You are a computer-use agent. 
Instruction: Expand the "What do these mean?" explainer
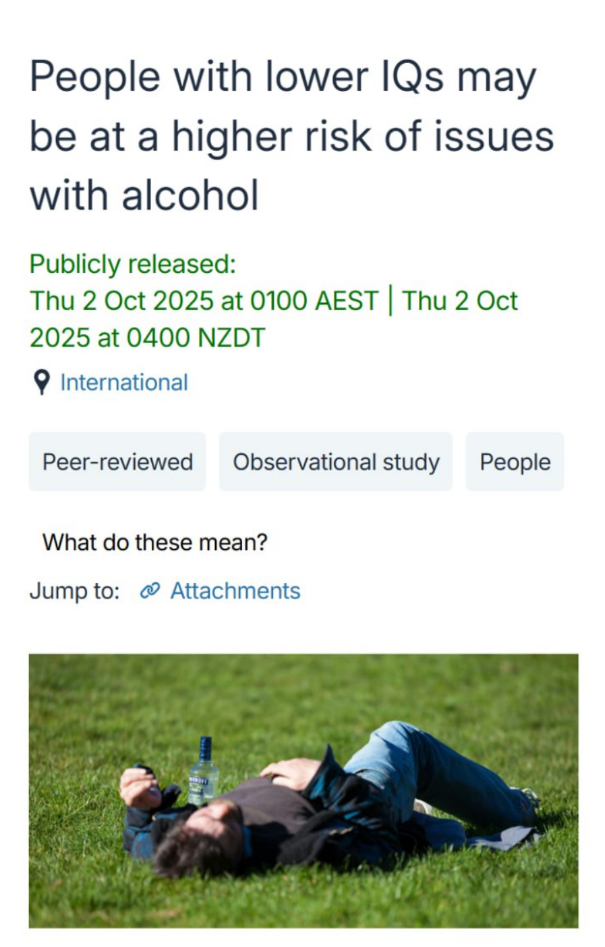155,543
